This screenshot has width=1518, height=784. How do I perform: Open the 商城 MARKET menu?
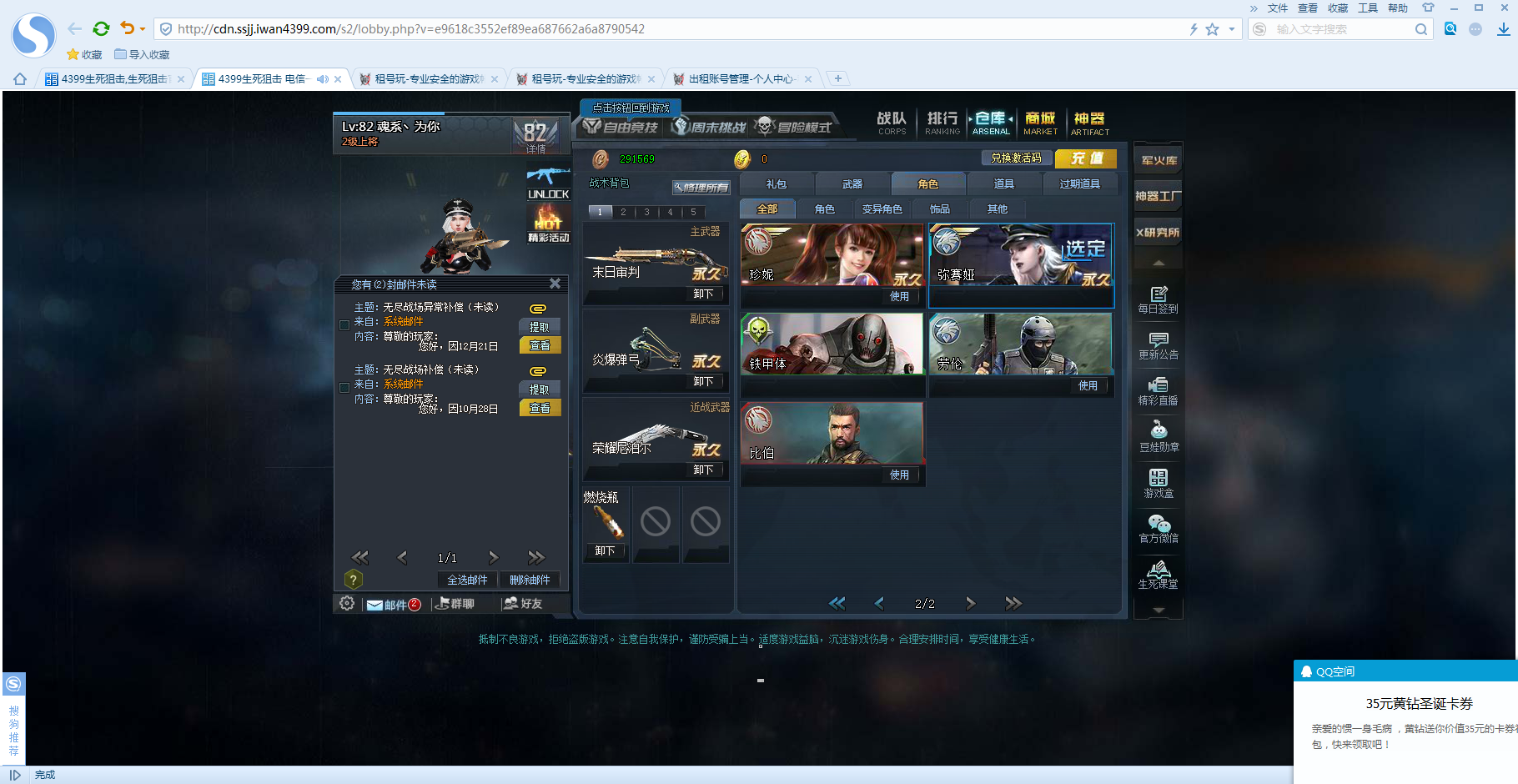click(x=1040, y=123)
